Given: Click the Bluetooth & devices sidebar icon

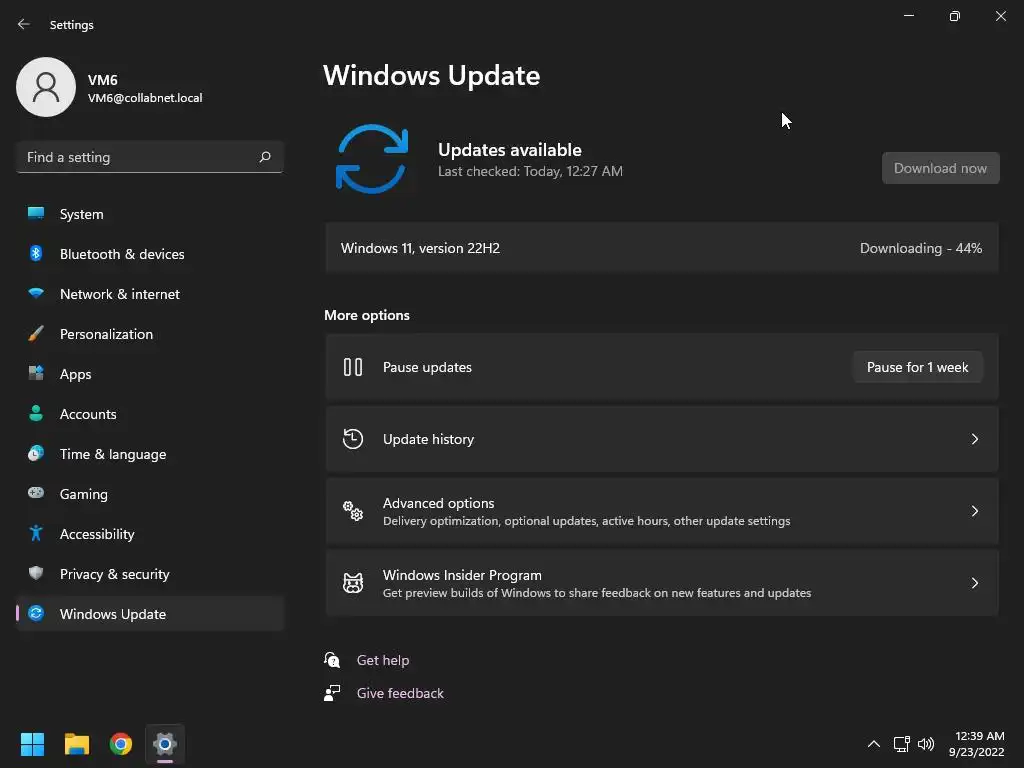Looking at the screenshot, I should [x=36, y=253].
